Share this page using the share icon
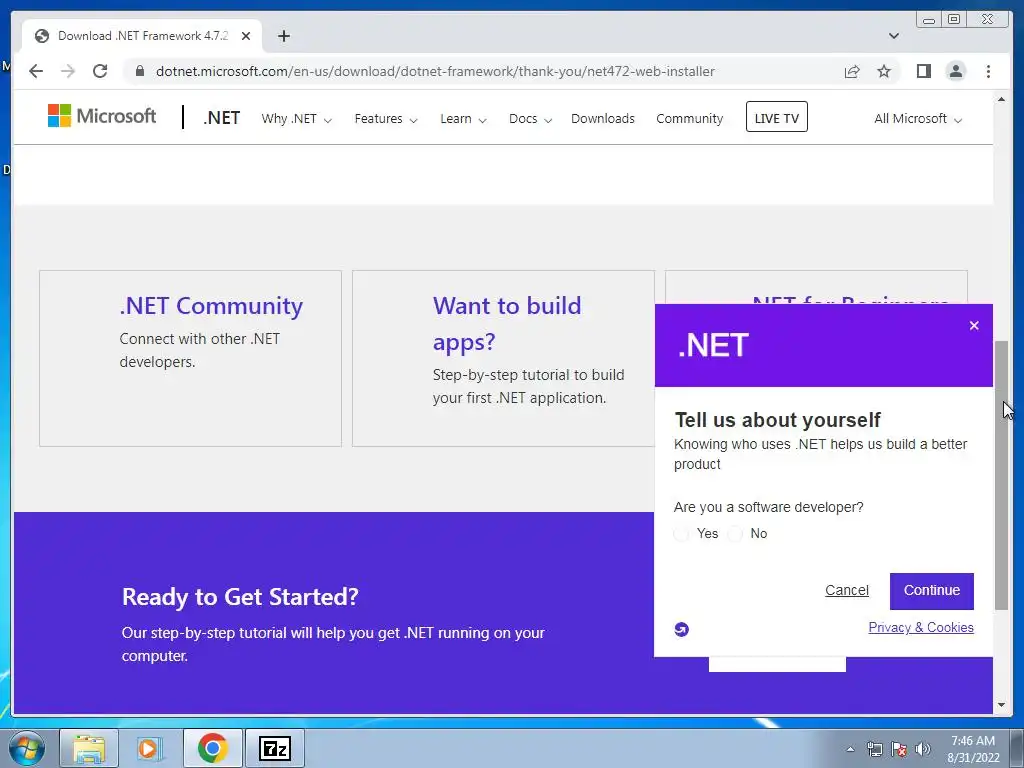 click(852, 71)
